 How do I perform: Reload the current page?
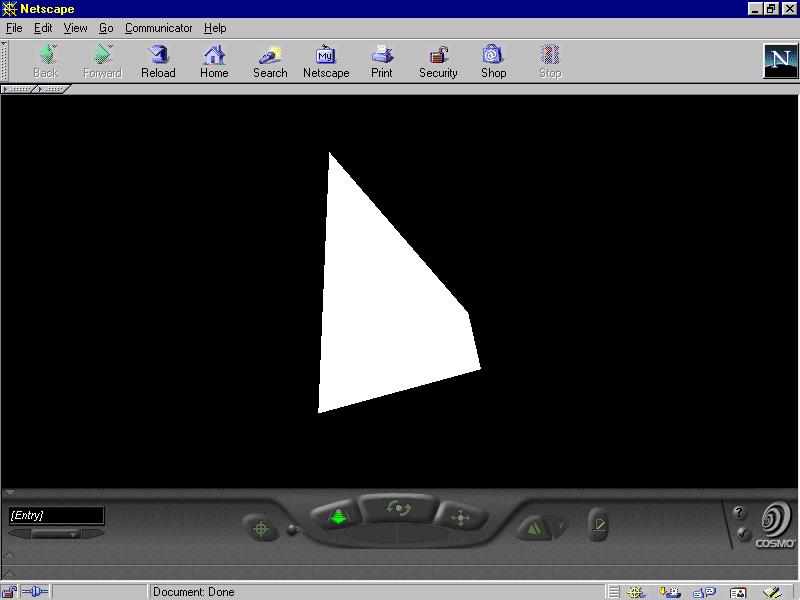point(158,61)
